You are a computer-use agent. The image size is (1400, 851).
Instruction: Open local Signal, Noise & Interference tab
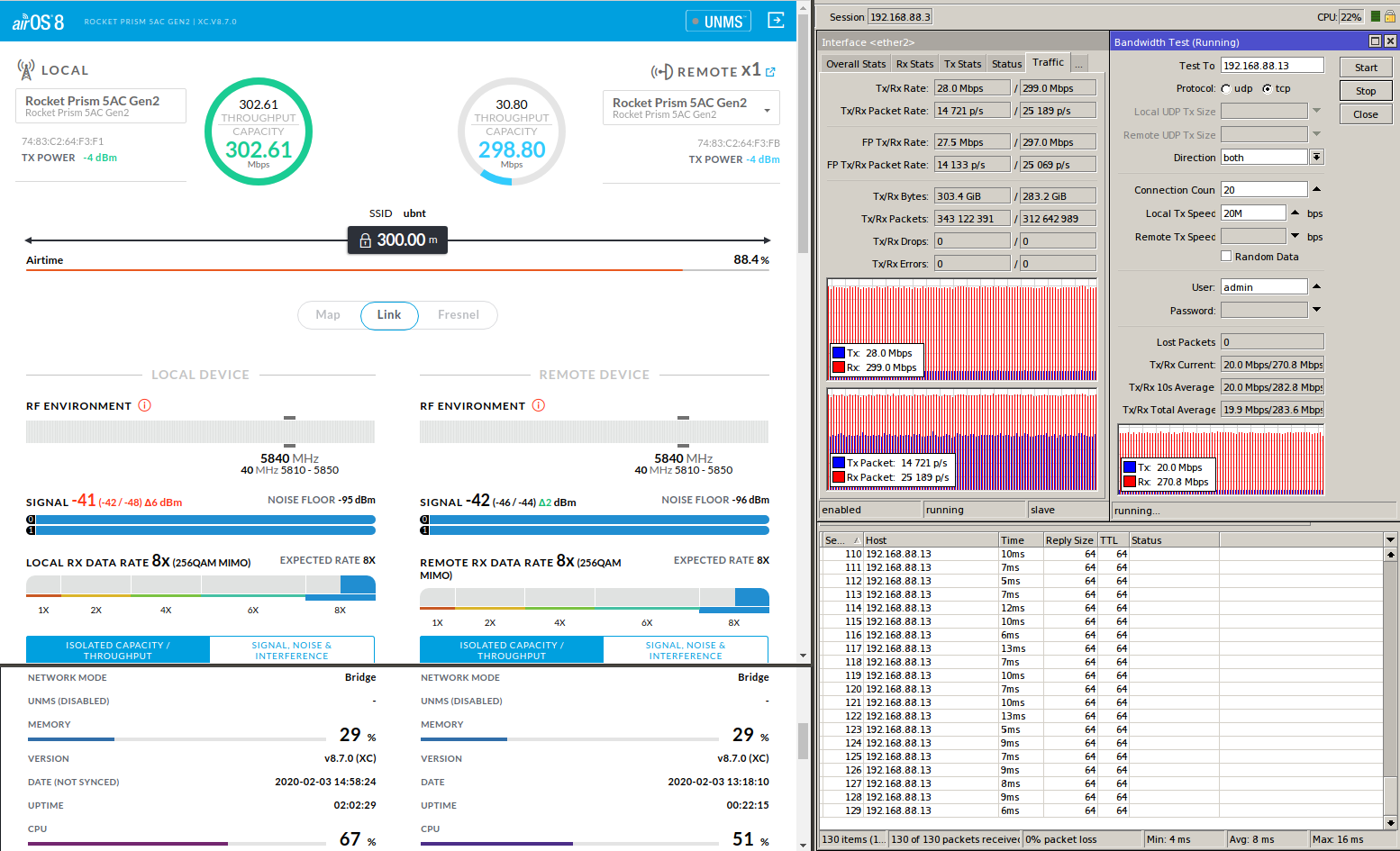(x=292, y=650)
